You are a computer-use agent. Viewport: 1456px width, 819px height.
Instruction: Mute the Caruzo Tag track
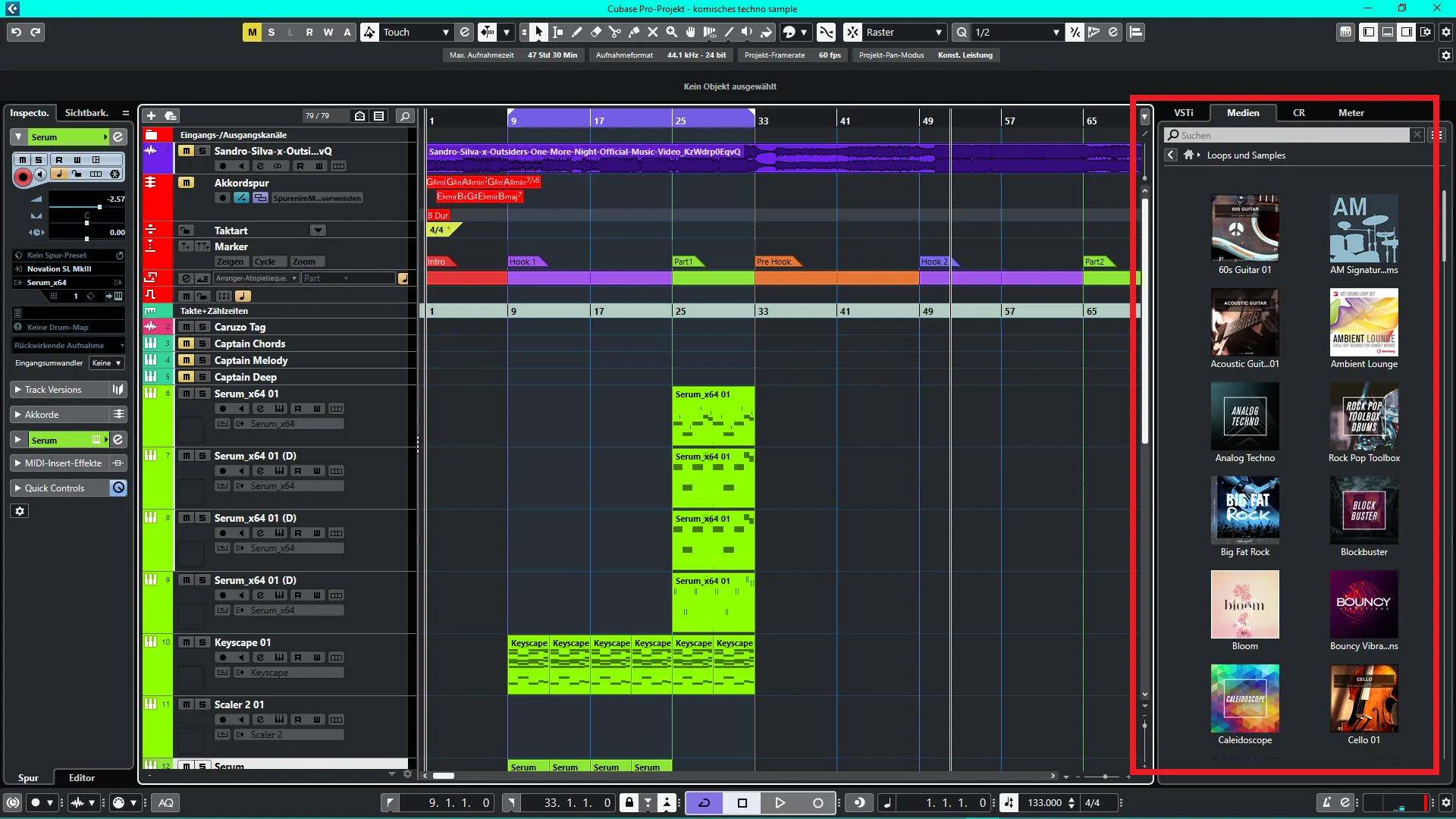click(186, 327)
